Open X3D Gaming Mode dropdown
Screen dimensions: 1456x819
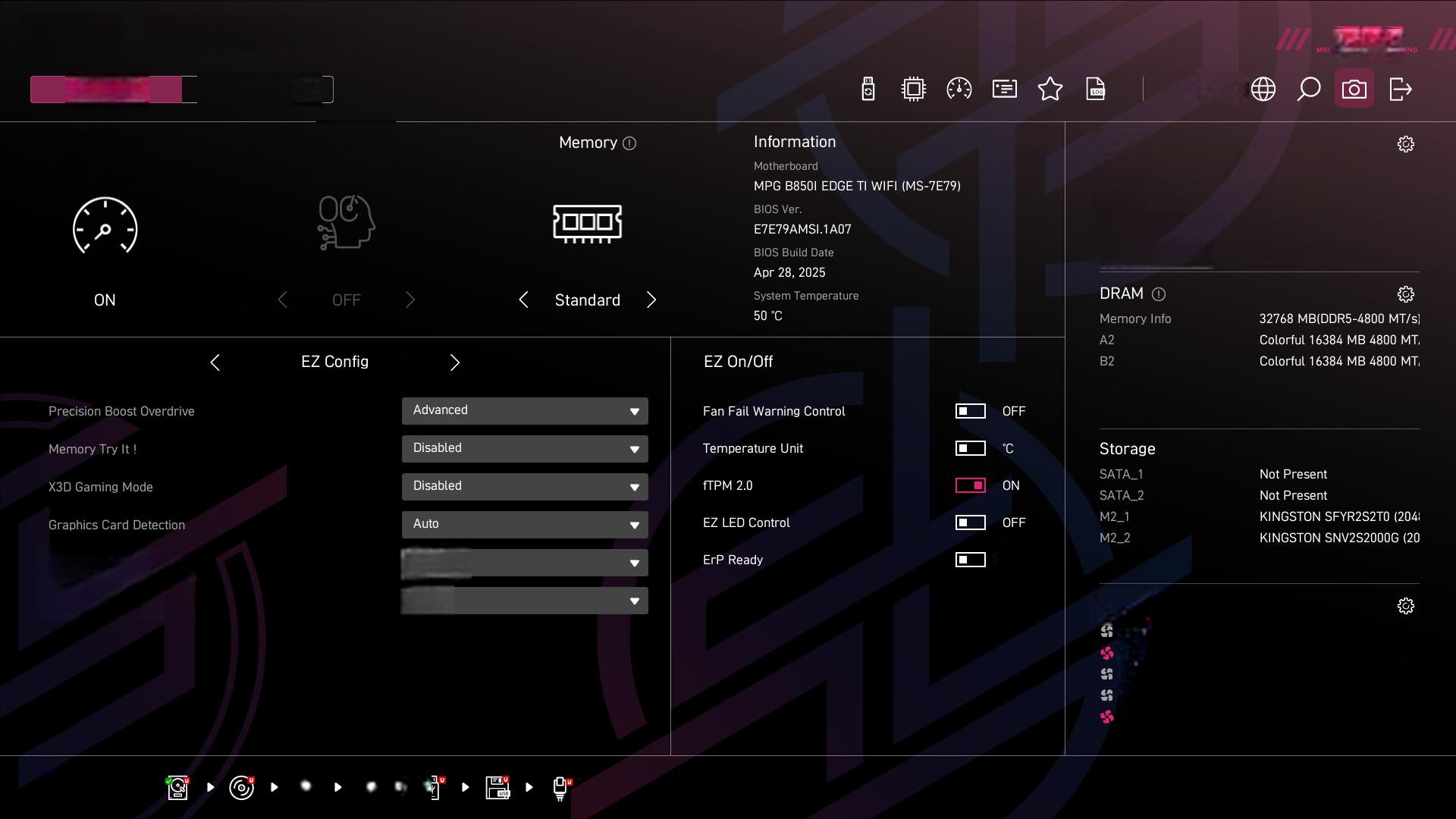(525, 487)
